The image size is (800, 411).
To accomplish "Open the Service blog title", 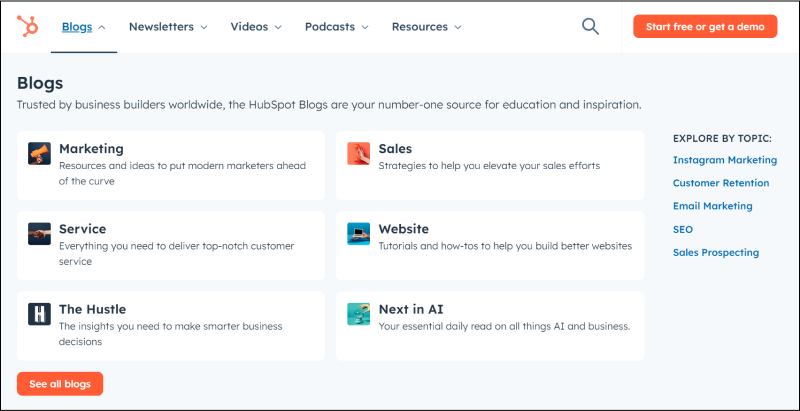I will point(83,229).
